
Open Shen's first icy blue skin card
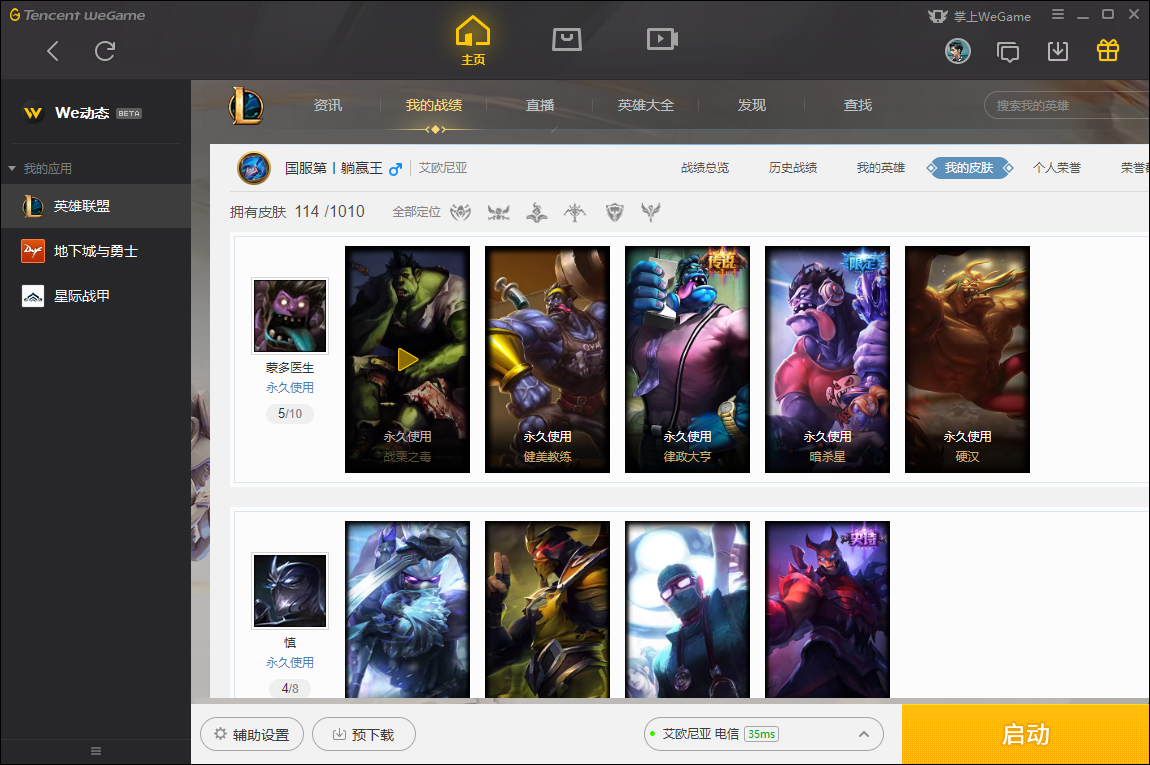click(407, 609)
